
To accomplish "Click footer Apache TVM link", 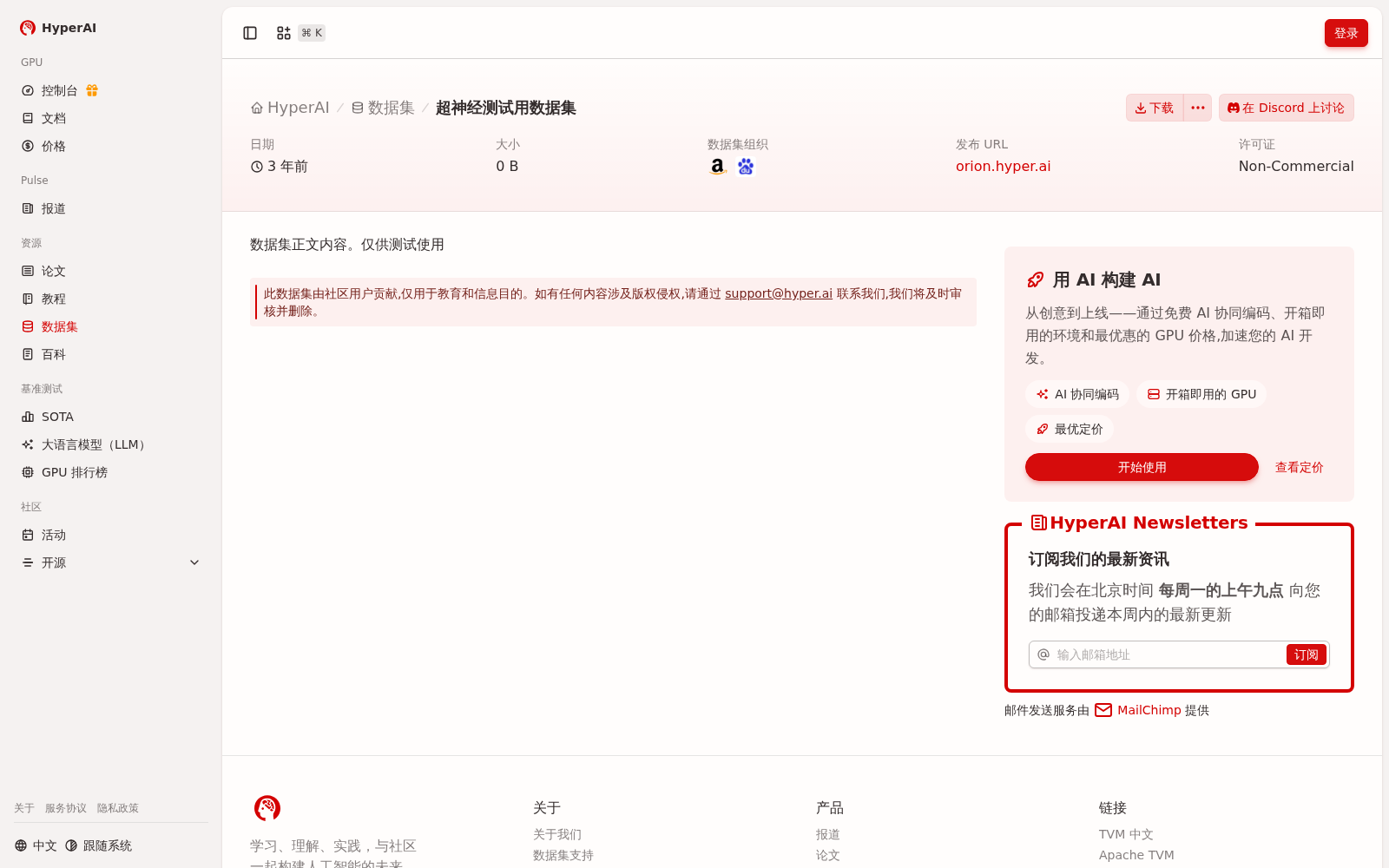I will pos(1136,855).
